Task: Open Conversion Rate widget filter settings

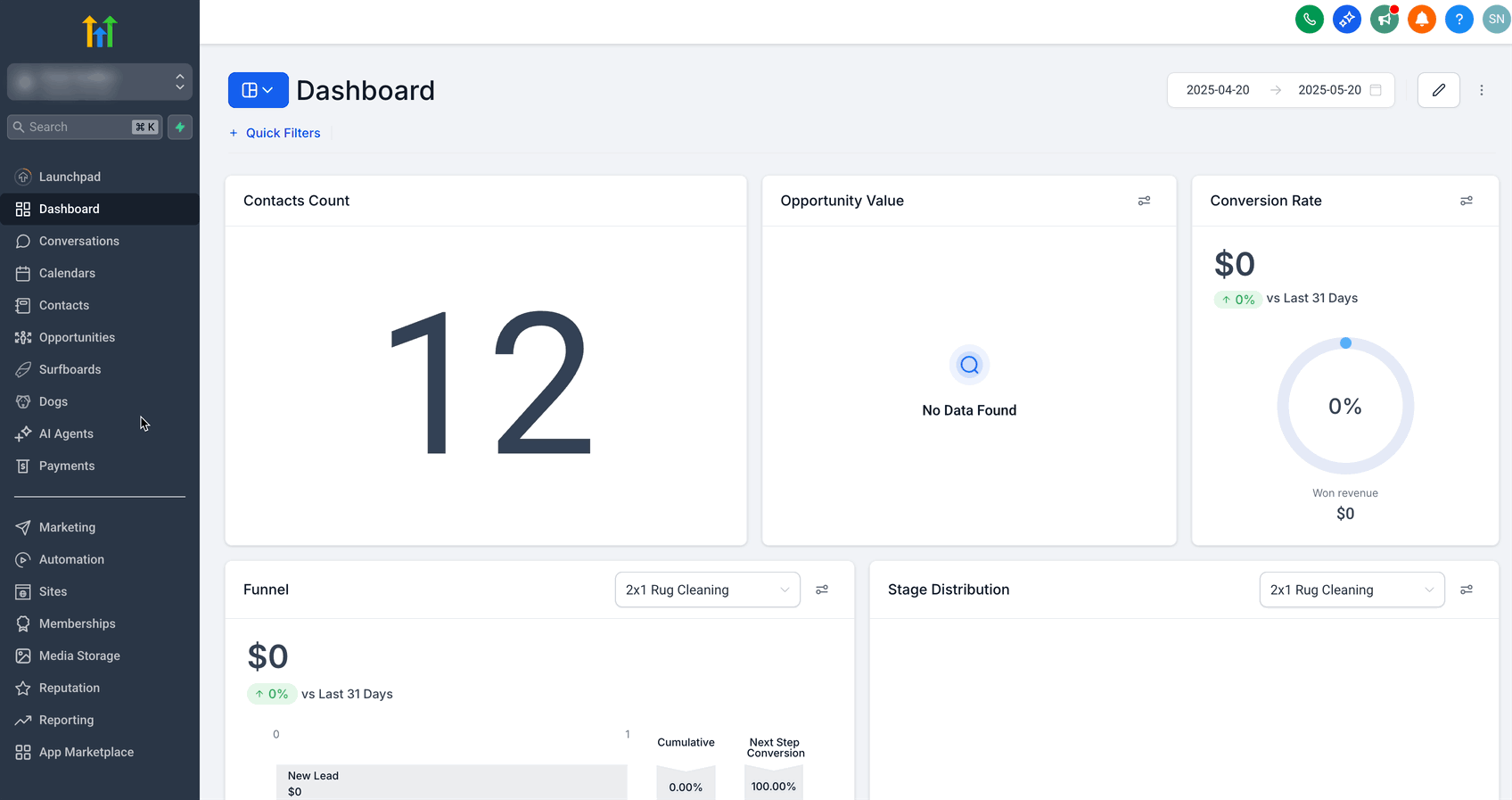Action: (x=1467, y=201)
